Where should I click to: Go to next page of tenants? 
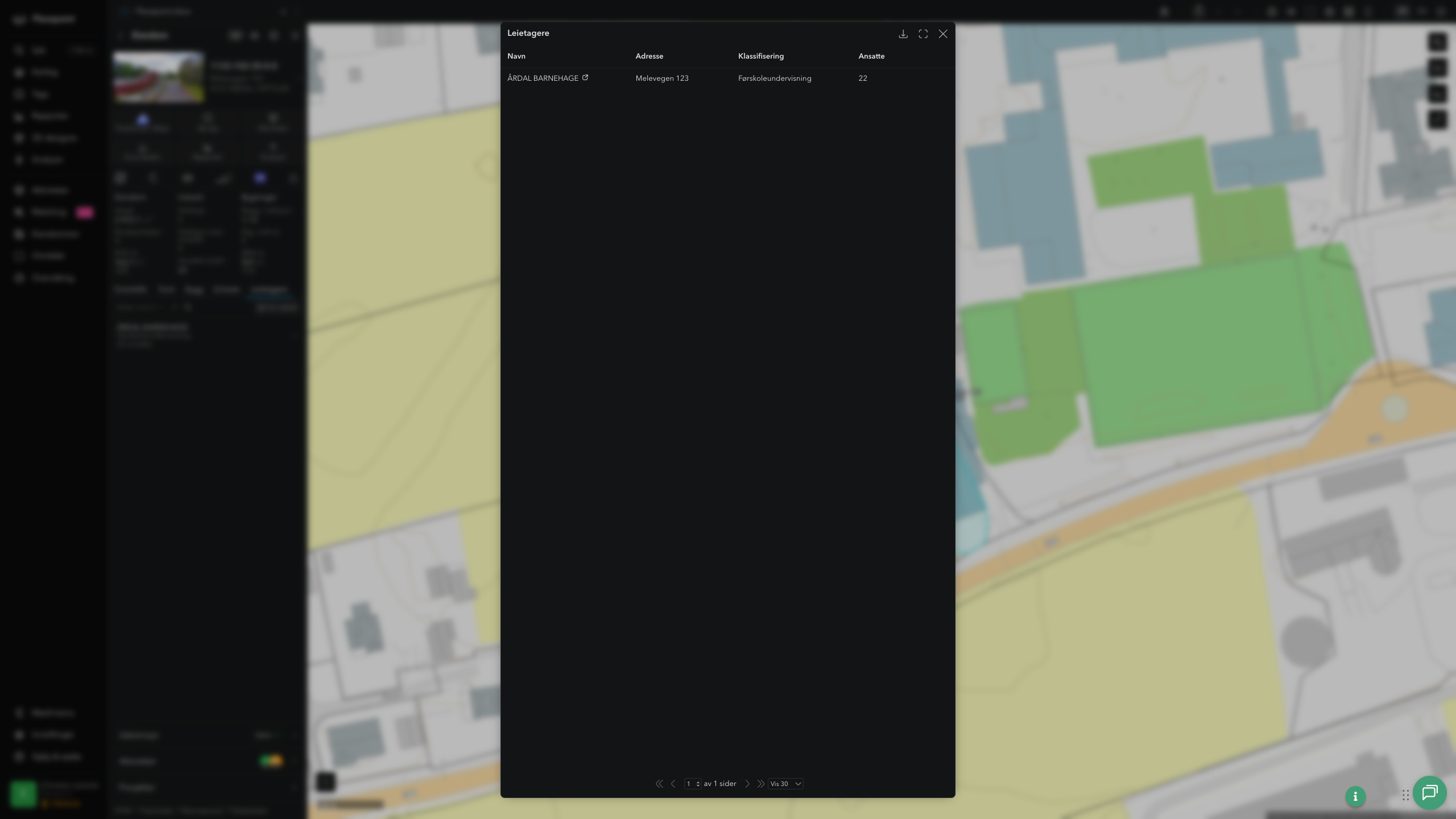(747, 784)
